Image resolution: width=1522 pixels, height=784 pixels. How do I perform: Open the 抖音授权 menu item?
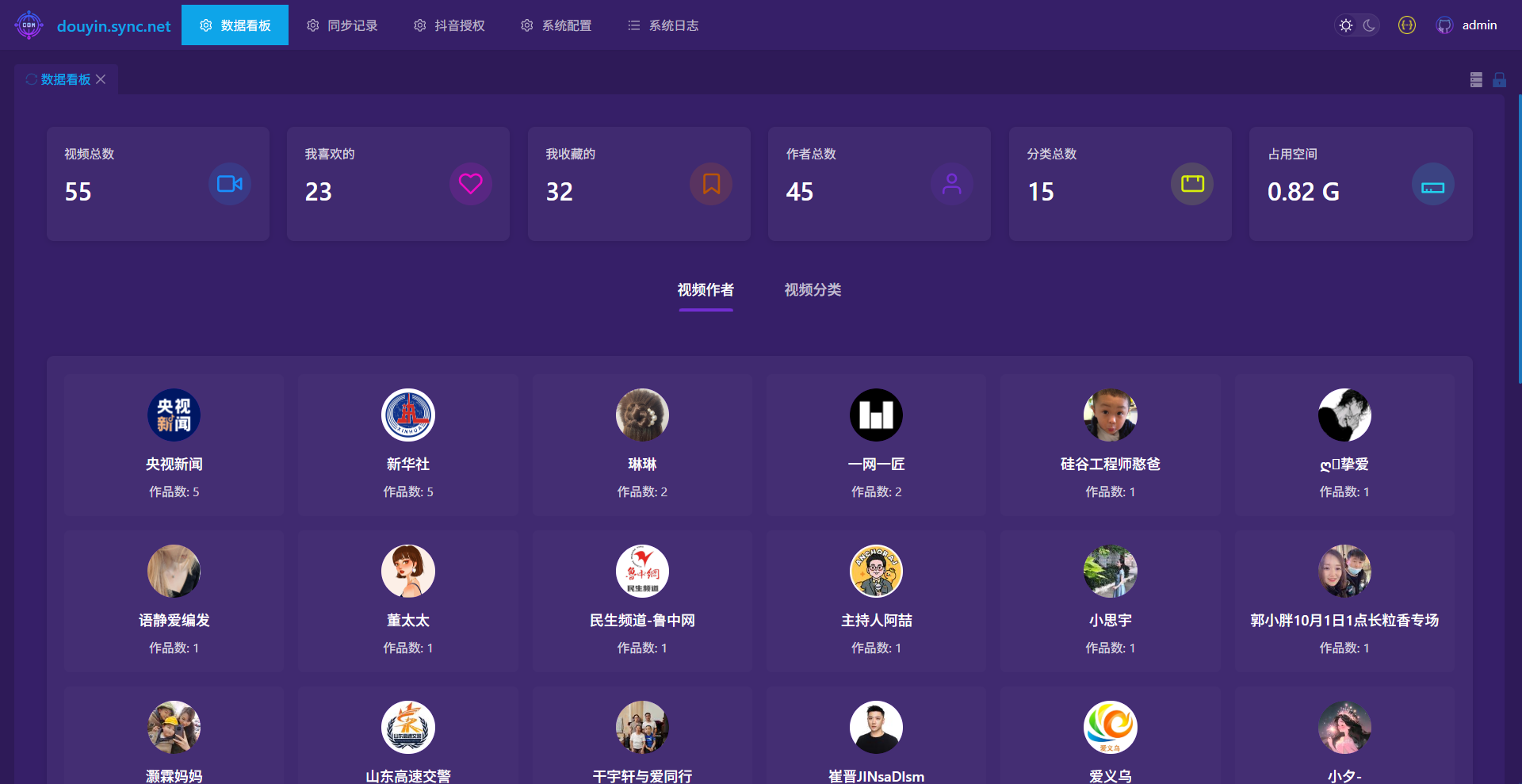click(x=449, y=25)
